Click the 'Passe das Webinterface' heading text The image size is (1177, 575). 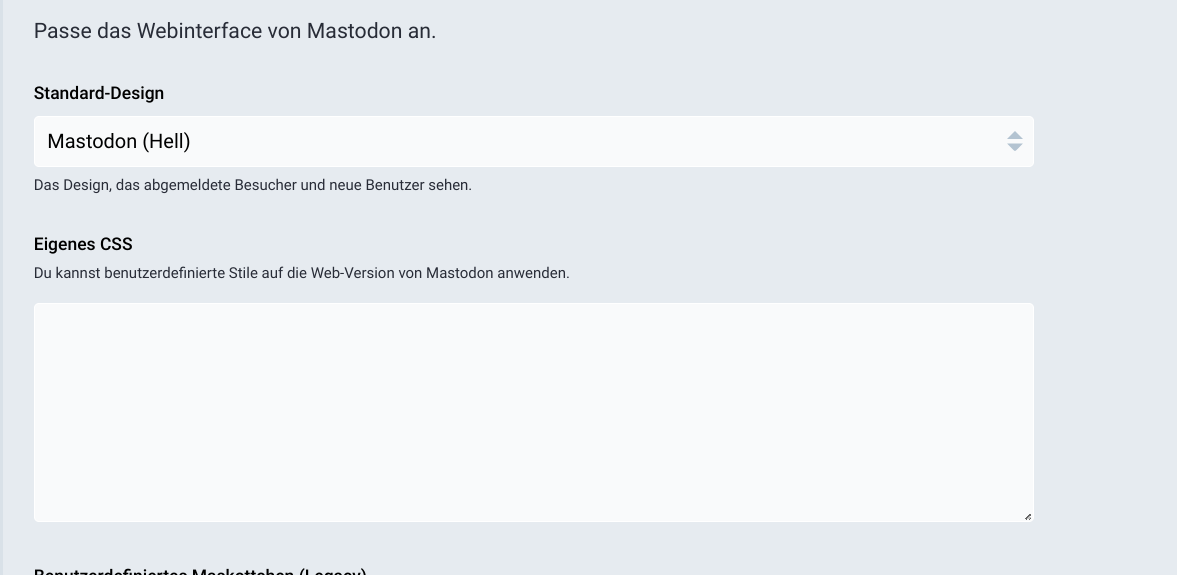pos(234,31)
